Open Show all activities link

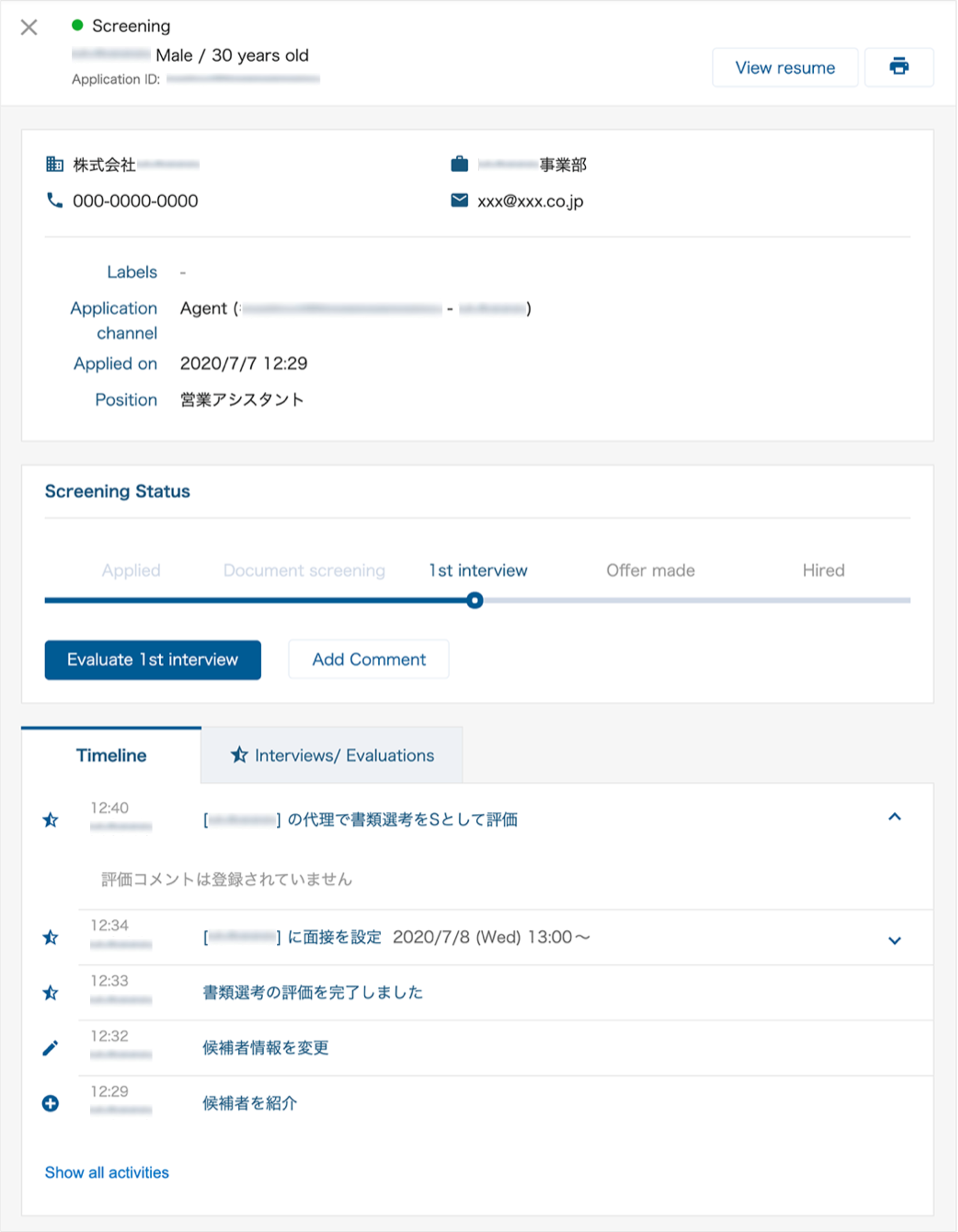[x=107, y=1172]
